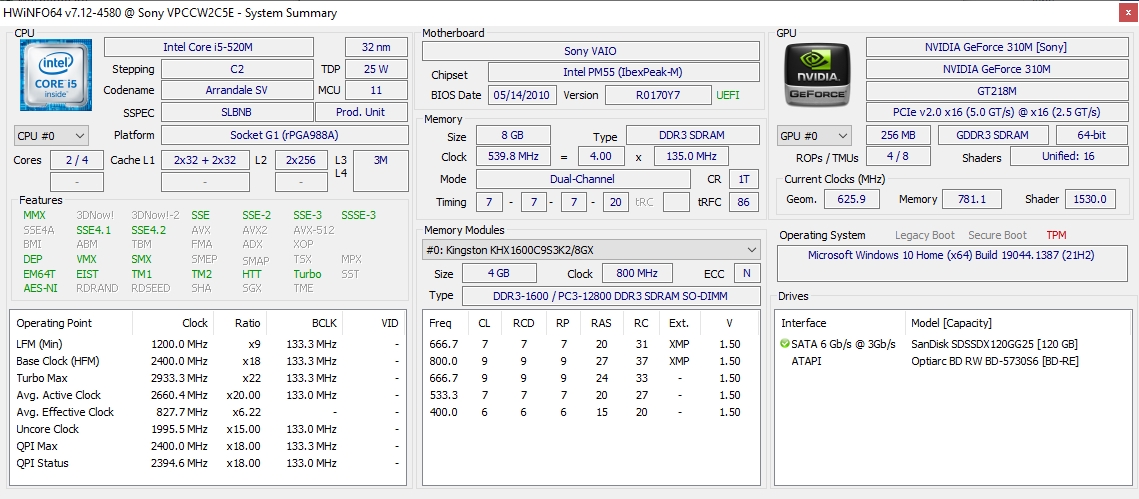1139x499 pixels.
Task: Click the module Size 4 GB field
Action: (x=499, y=274)
